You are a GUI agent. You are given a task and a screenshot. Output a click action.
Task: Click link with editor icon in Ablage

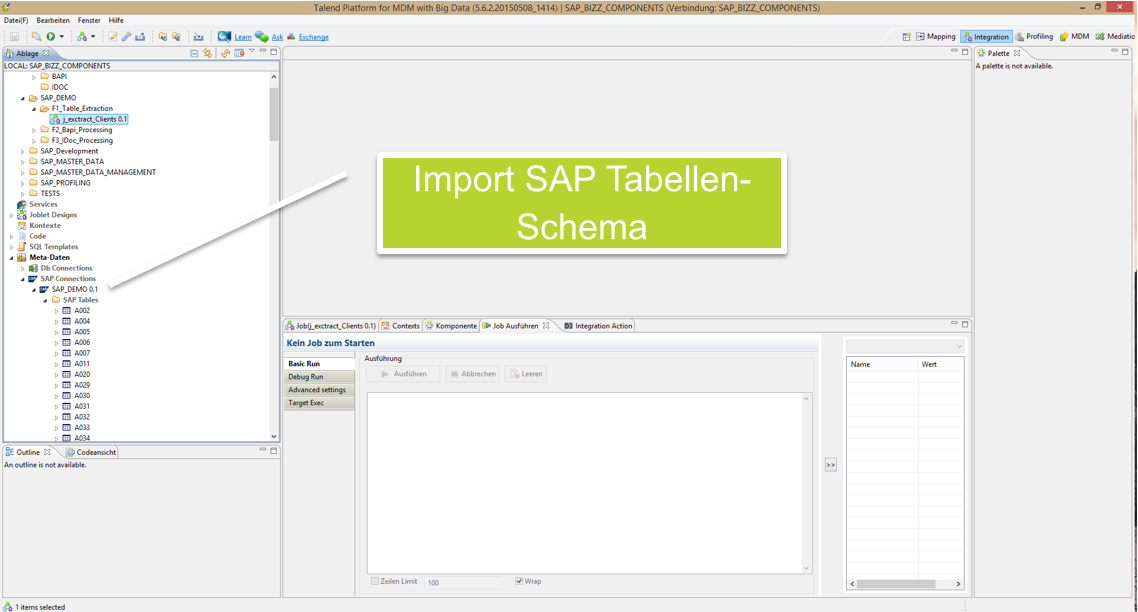click(208, 53)
